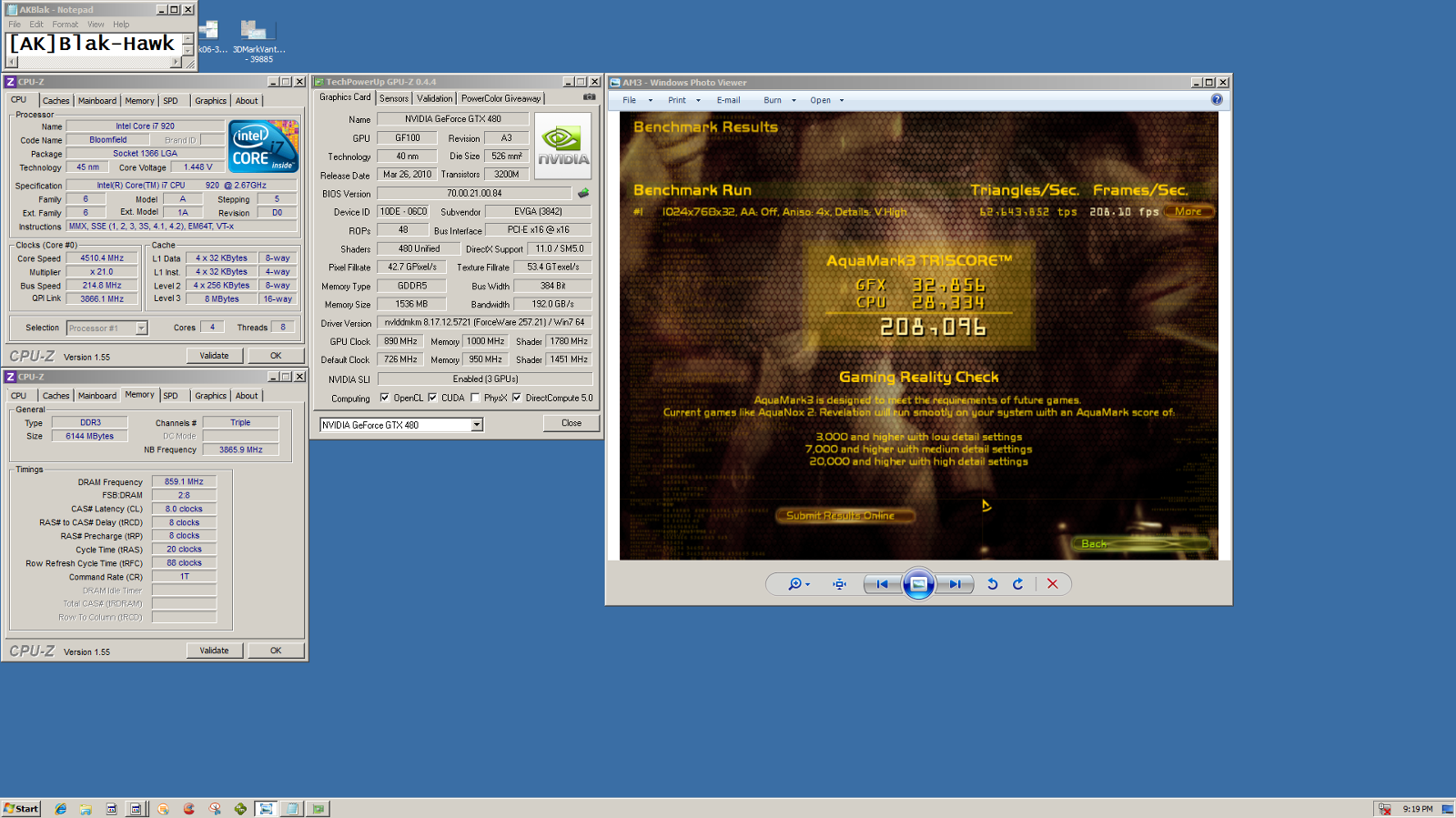
Task: Click Validate in upper CPU-Z window
Action: tap(214, 356)
